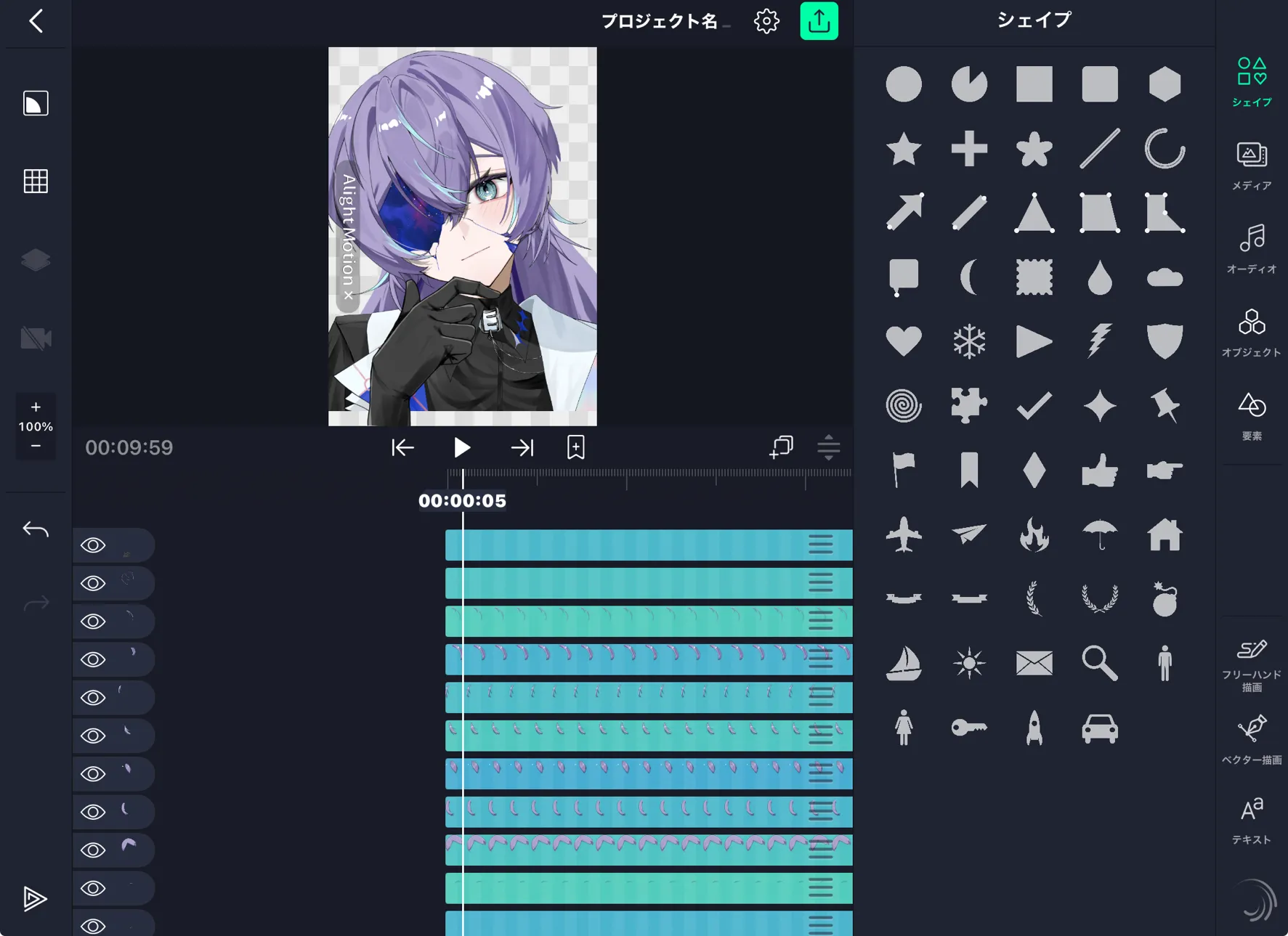
Task: Toggle the grid overlay
Action: pyautogui.click(x=36, y=181)
